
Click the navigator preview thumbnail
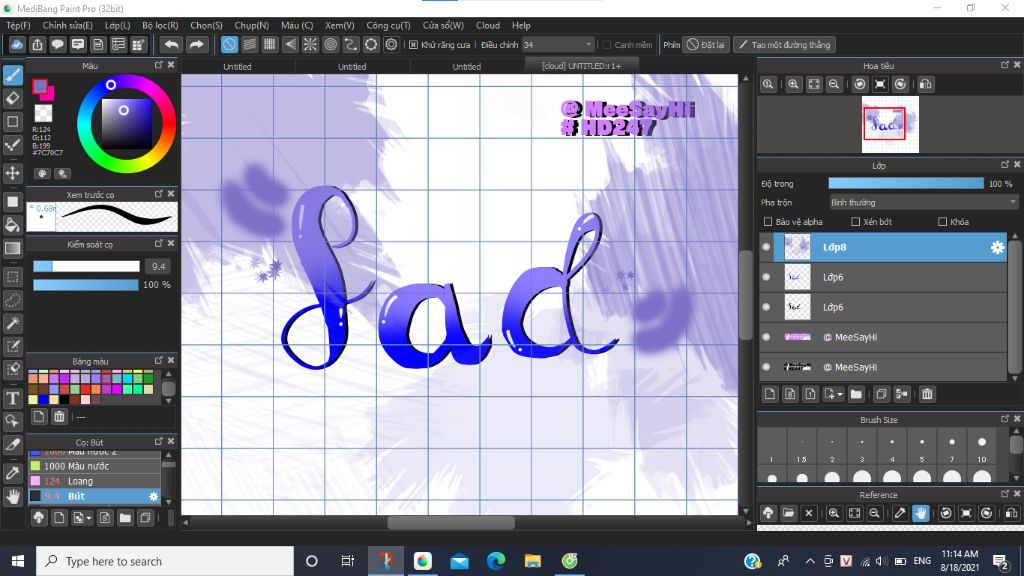point(890,125)
